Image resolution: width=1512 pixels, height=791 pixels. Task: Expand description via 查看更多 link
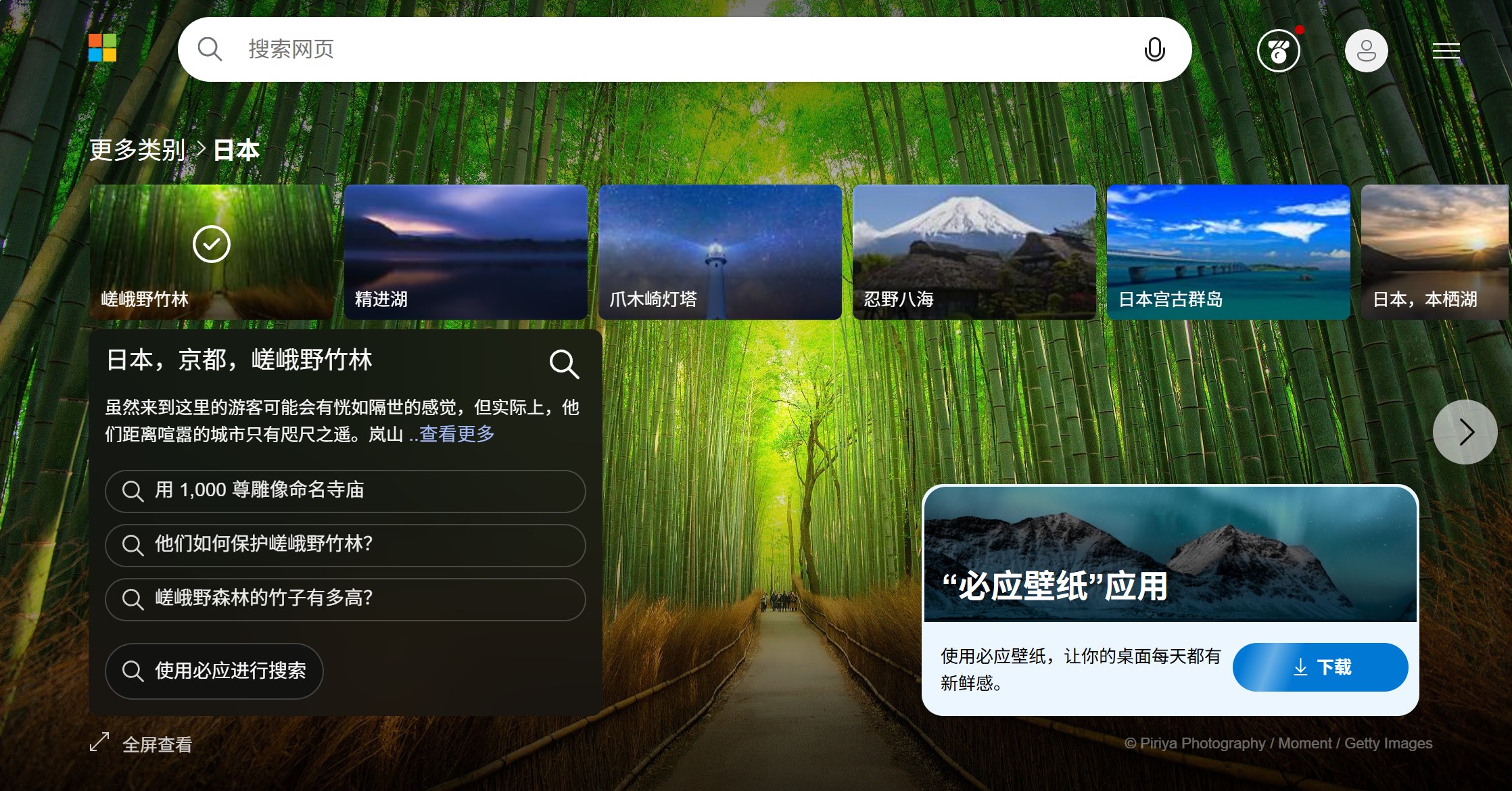click(456, 434)
